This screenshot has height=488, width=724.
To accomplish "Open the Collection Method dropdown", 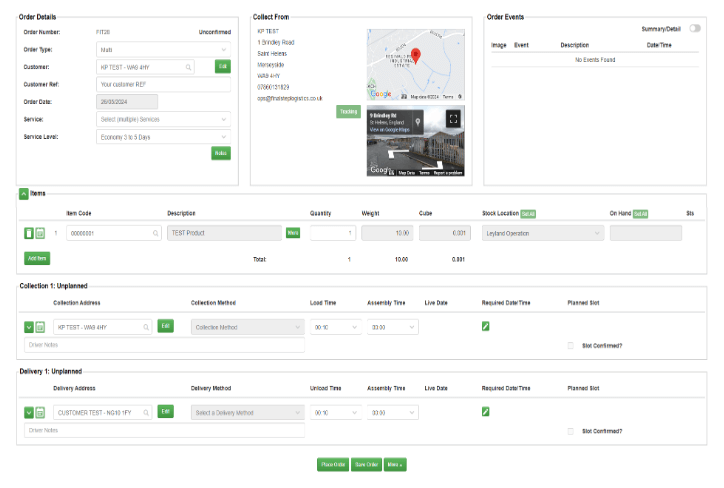I will click(247, 327).
